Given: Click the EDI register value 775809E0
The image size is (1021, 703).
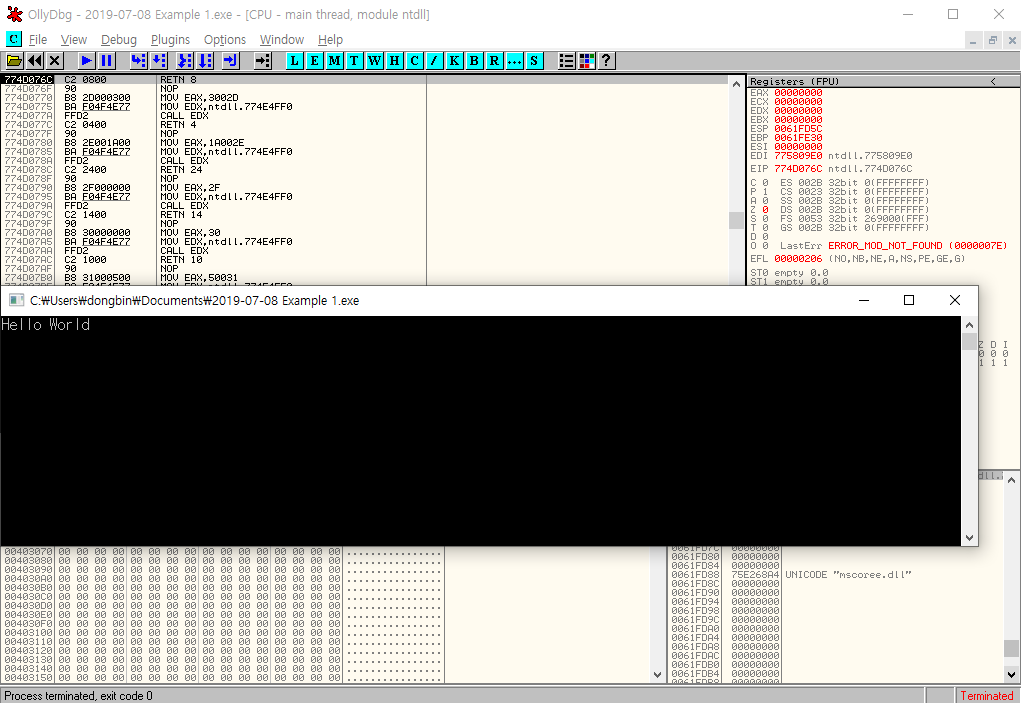Looking at the screenshot, I should point(798,156).
